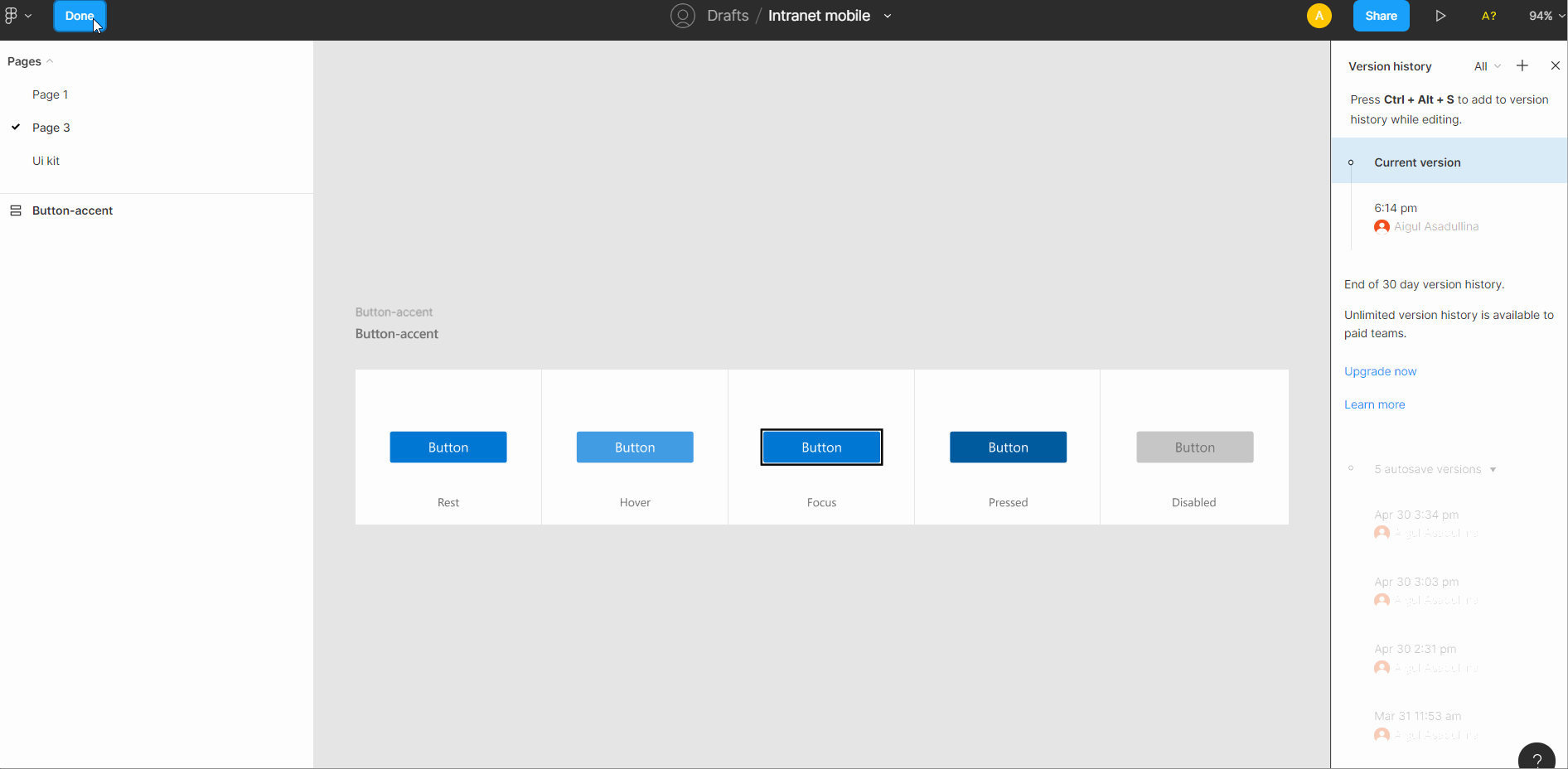This screenshot has height=769, width=1568.
Task: Open the spell check A? indicator
Action: [1488, 16]
